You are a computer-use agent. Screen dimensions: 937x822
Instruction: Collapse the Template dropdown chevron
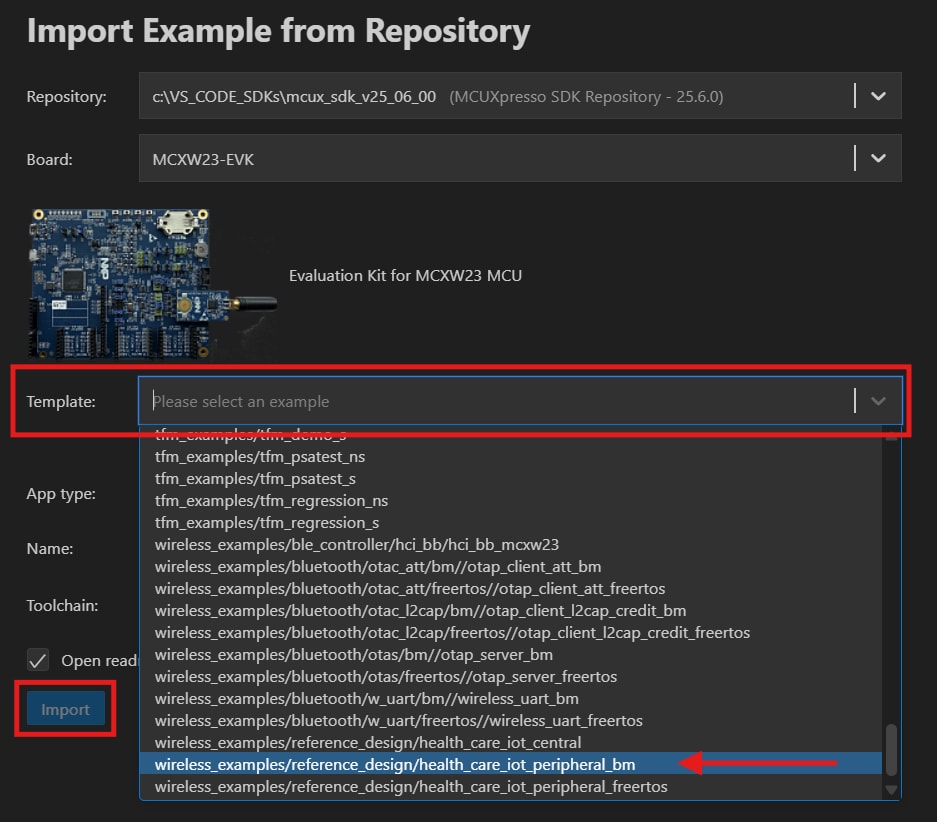(x=878, y=401)
